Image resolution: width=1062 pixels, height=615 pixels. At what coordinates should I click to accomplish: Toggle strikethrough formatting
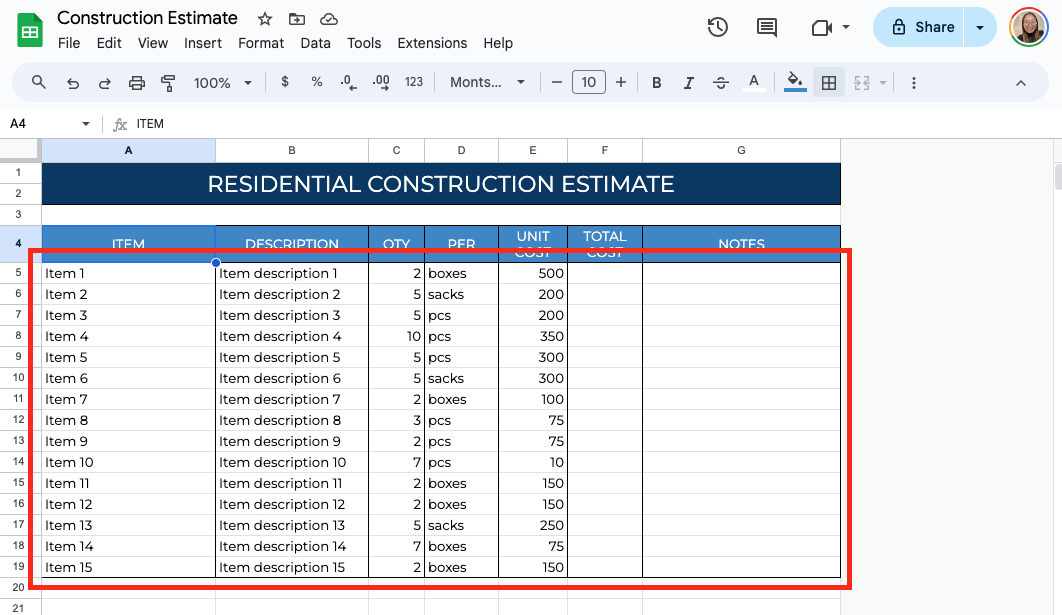pos(721,83)
